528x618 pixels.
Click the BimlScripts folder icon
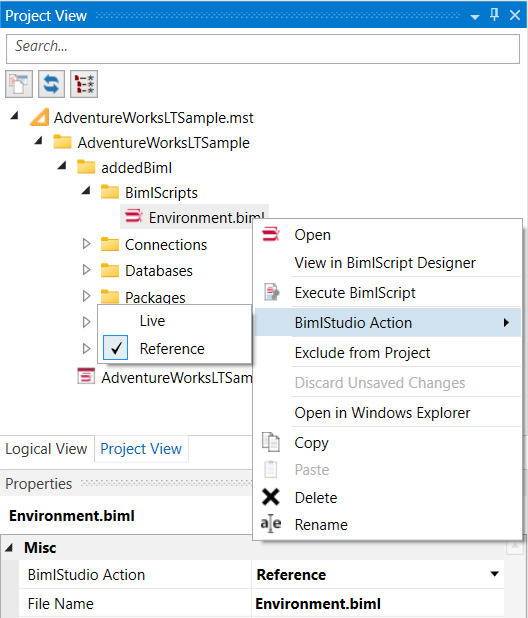(x=110, y=192)
